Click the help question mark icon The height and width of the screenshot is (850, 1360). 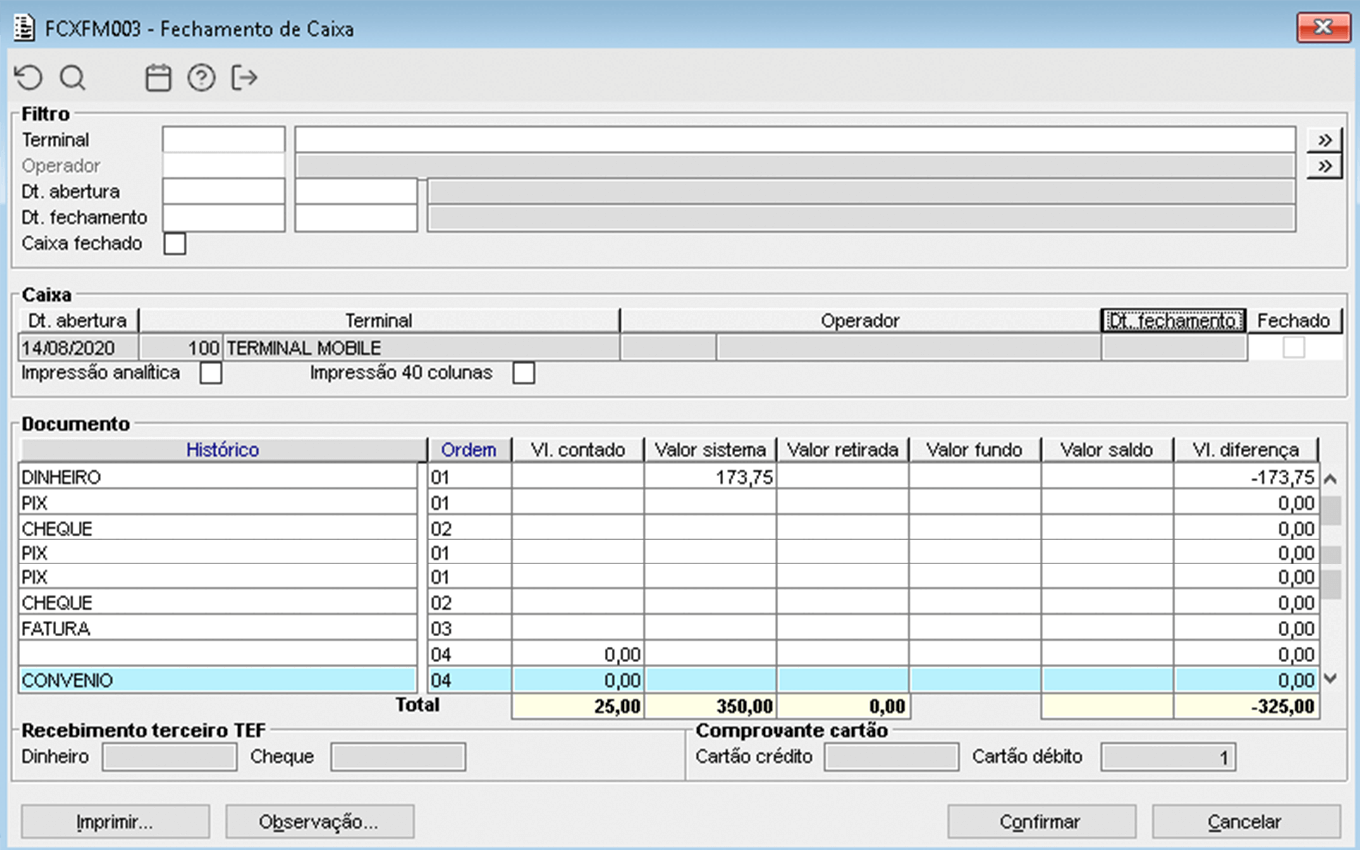(x=201, y=78)
